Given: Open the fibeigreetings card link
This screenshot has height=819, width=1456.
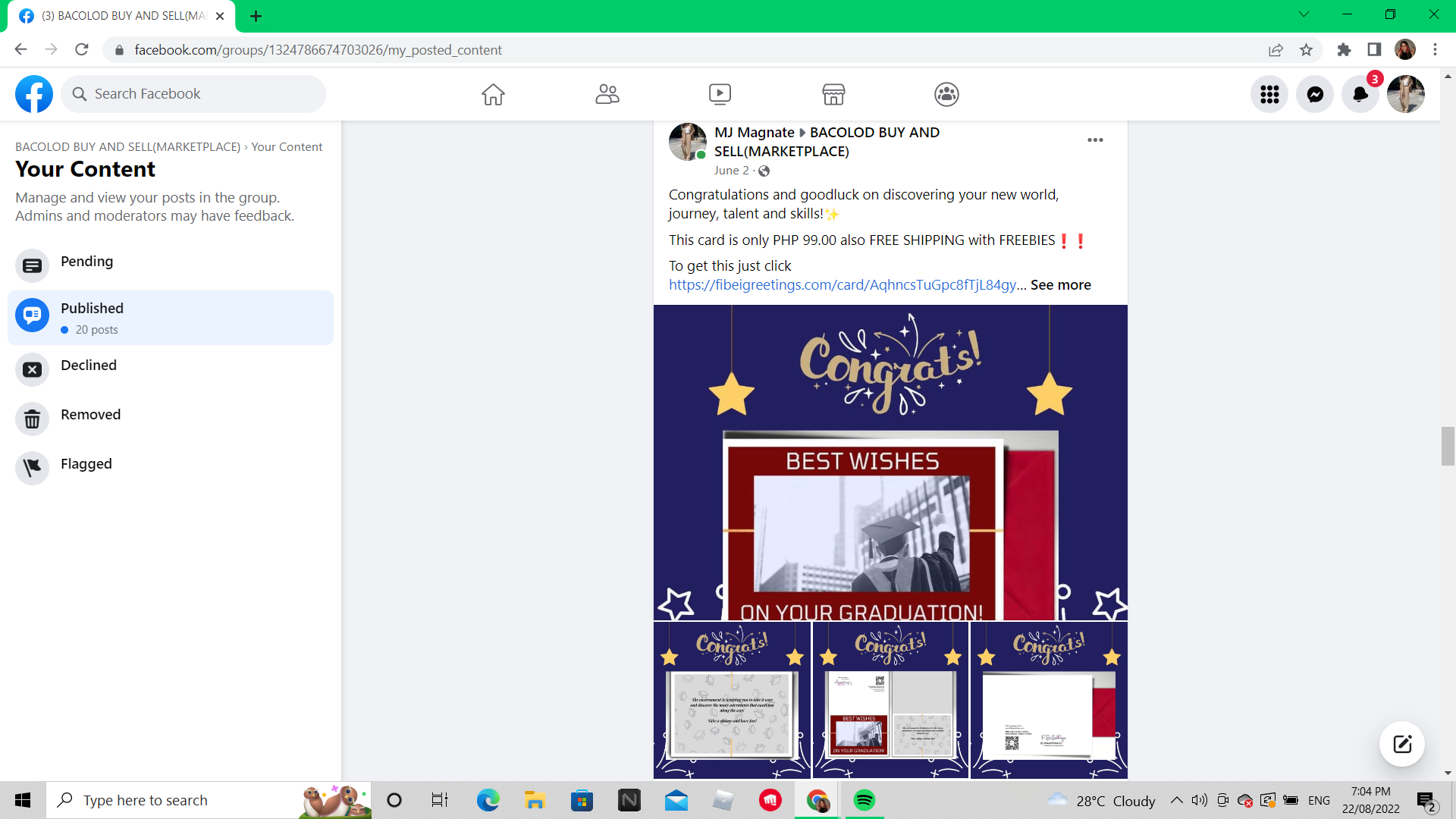Looking at the screenshot, I should pos(842,285).
